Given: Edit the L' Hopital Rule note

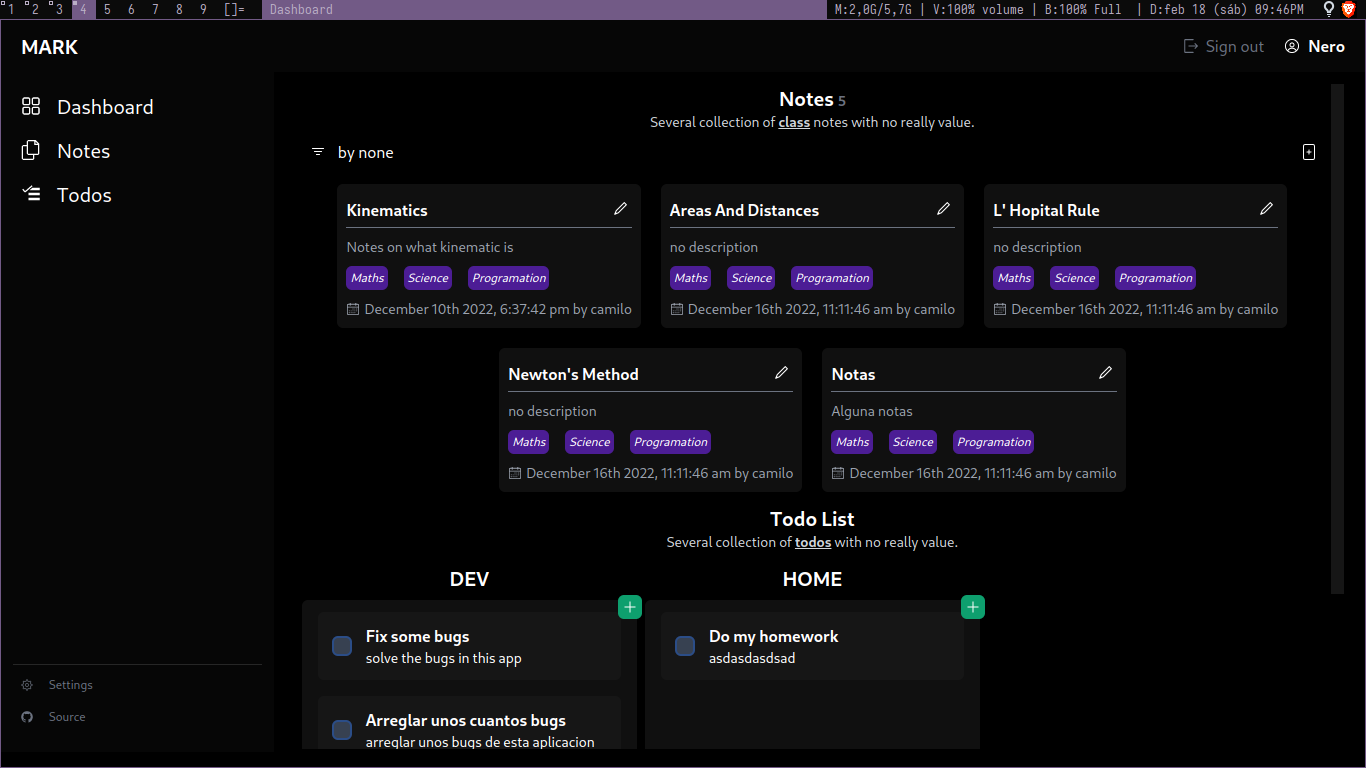Looking at the screenshot, I should pyautogui.click(x=1267, y=208).
